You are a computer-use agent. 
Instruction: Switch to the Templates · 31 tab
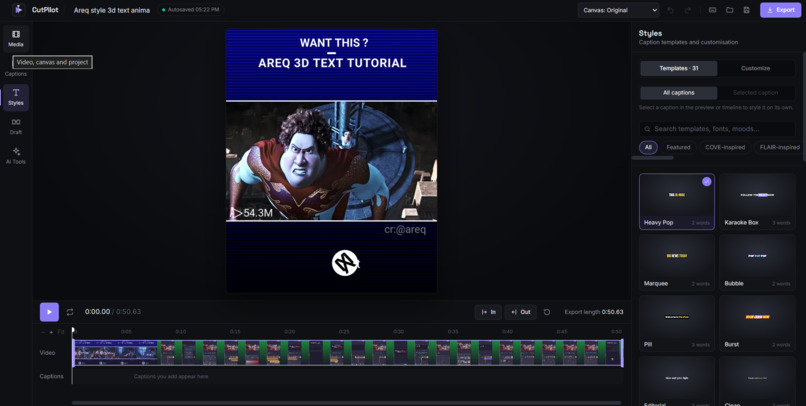point(679,68)
